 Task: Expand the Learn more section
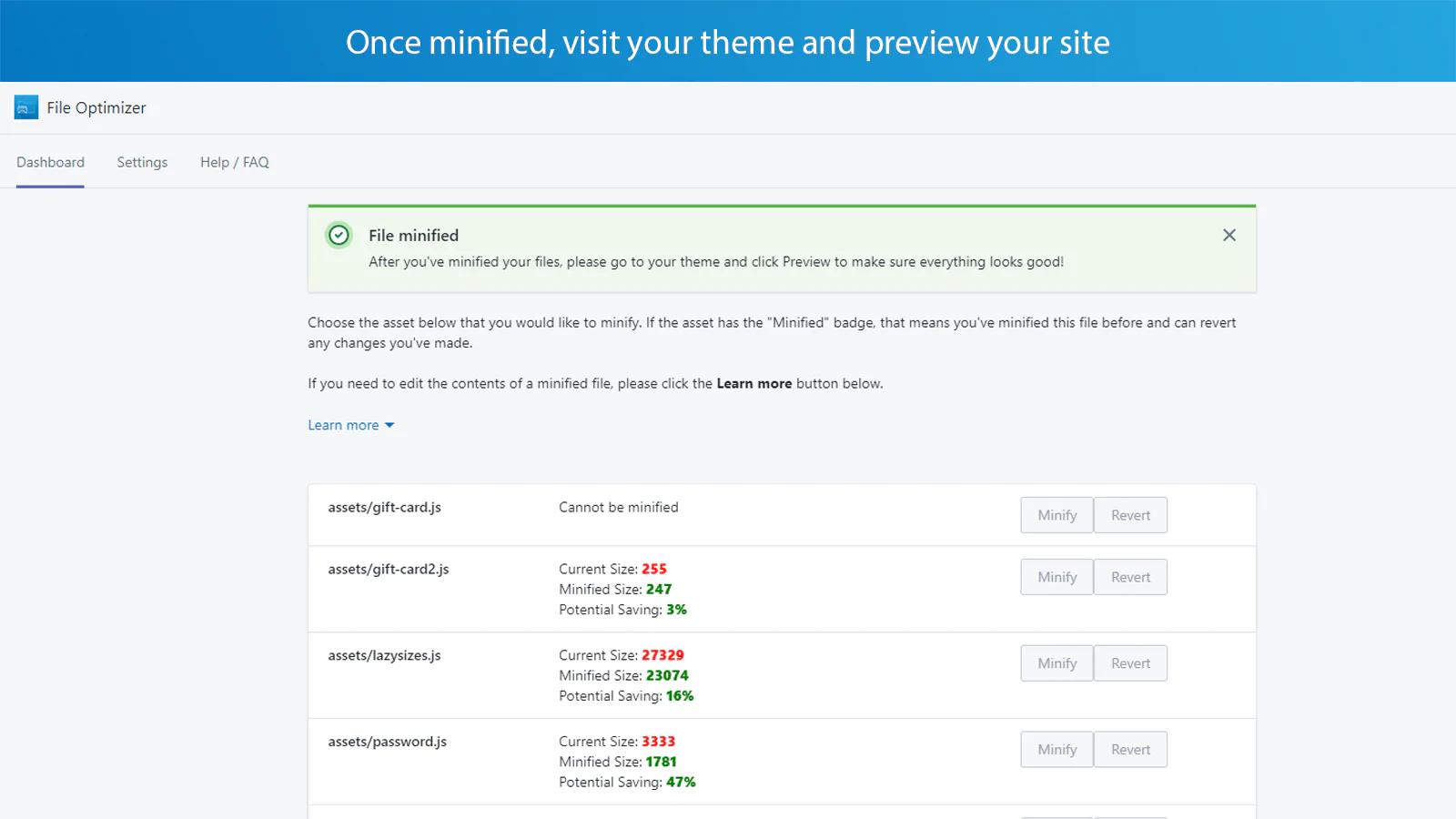(x=343, y=424)
